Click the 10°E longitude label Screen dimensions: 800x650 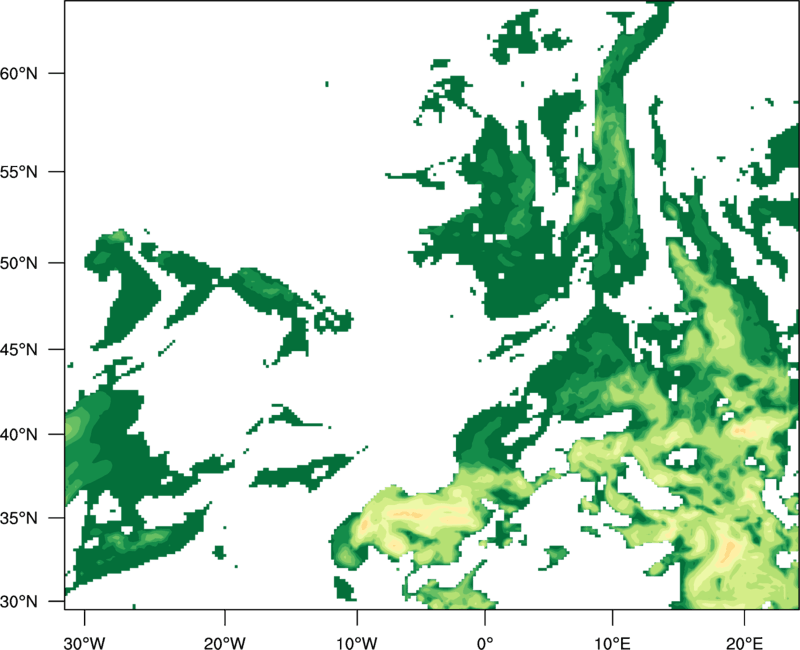tap(612, 643)
